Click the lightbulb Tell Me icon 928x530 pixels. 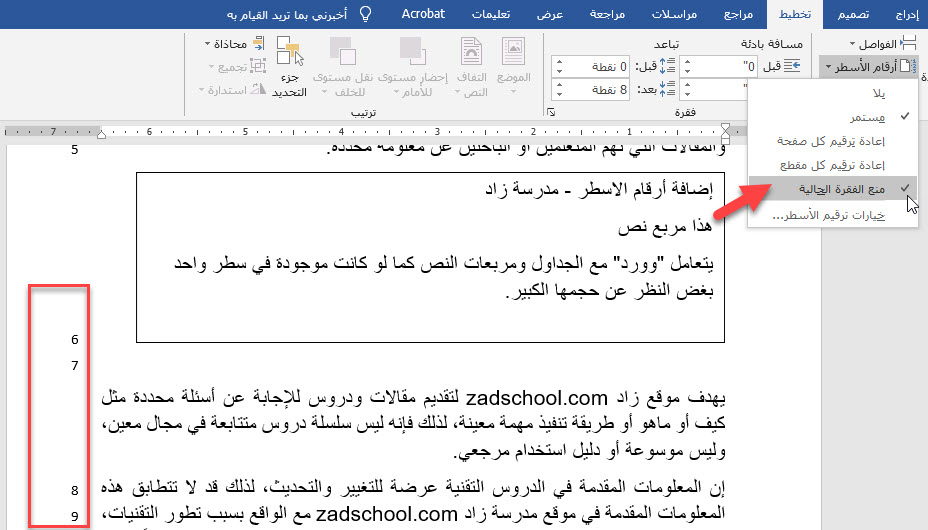coord(366,14)
